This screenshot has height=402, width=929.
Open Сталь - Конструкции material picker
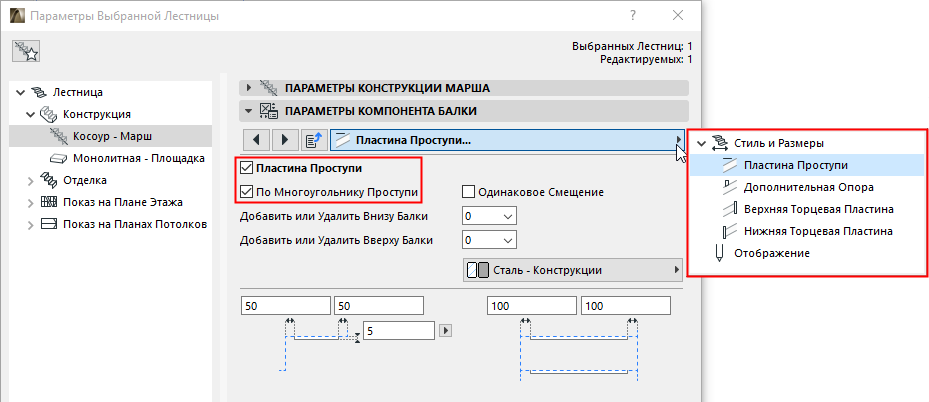(571, 270)
